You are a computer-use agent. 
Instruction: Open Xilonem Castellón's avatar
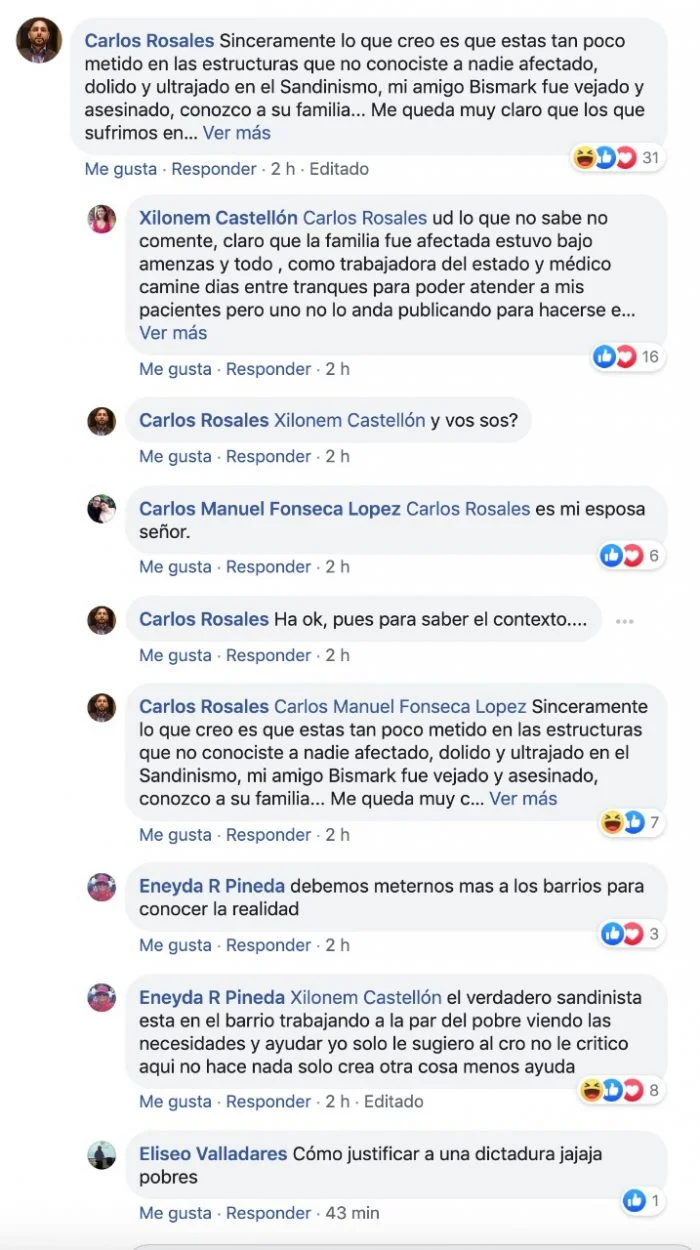[102, 219]
